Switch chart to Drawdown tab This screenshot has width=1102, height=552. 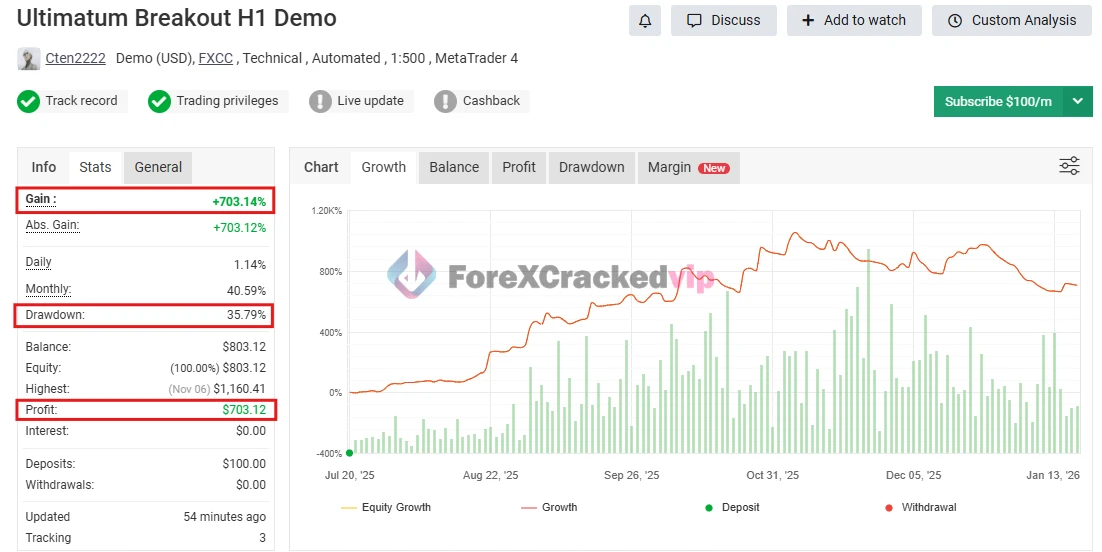pos(591,167)
